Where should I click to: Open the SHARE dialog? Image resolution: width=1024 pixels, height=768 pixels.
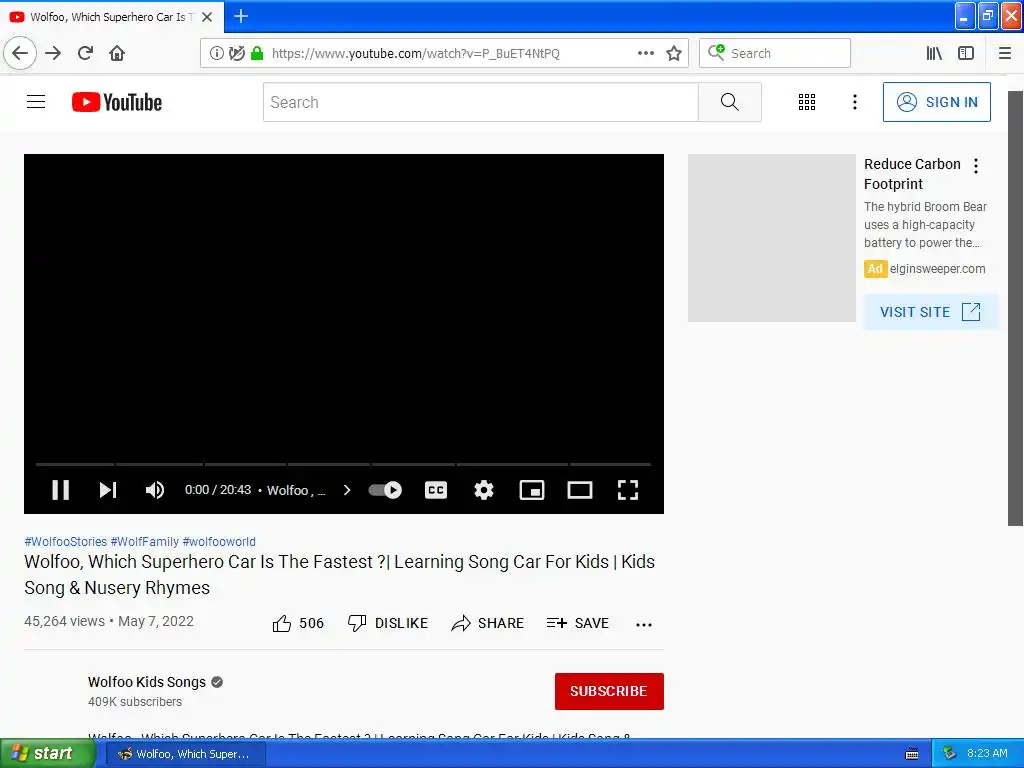click(x=487, y=624)
